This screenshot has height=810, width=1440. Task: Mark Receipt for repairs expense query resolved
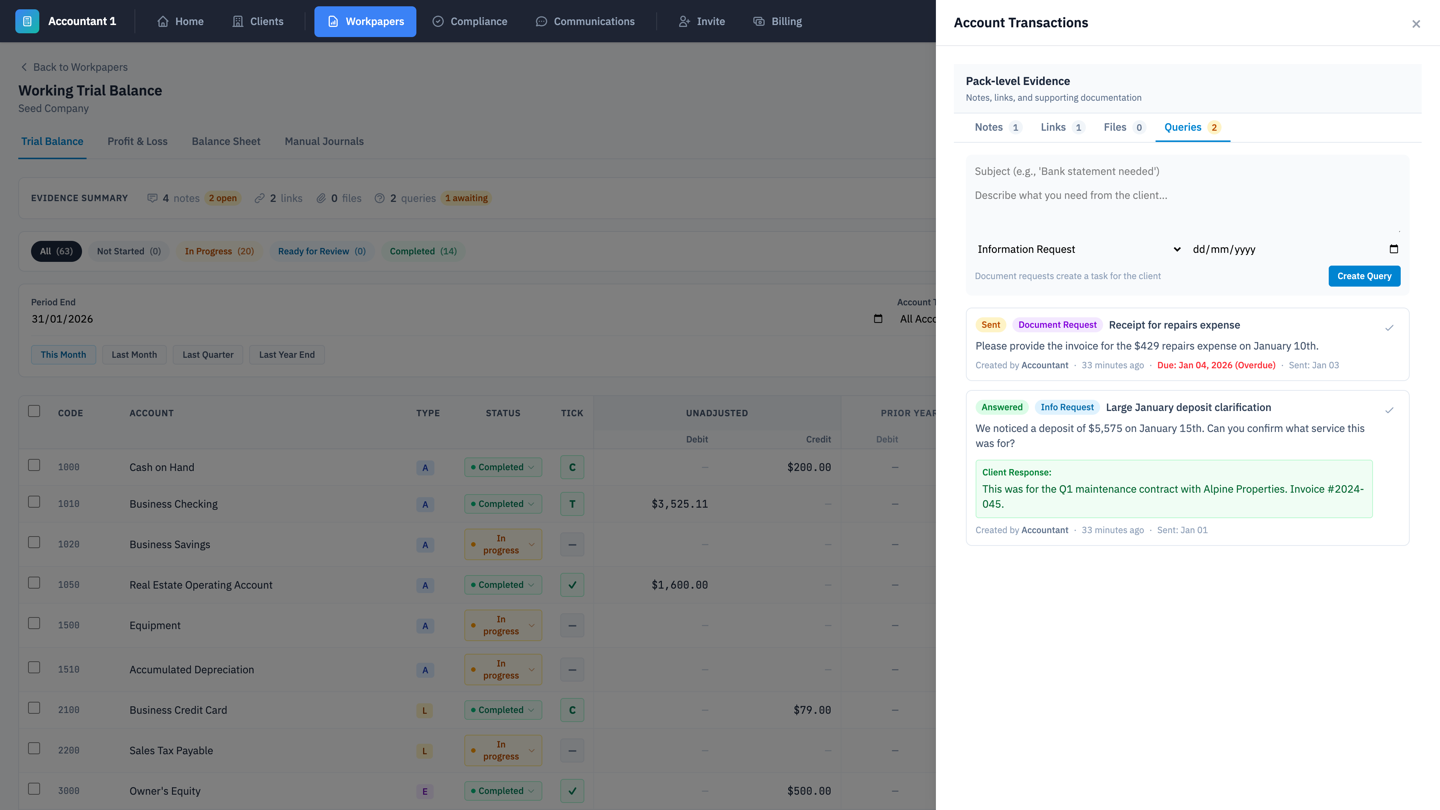[x=1389, y=328]
